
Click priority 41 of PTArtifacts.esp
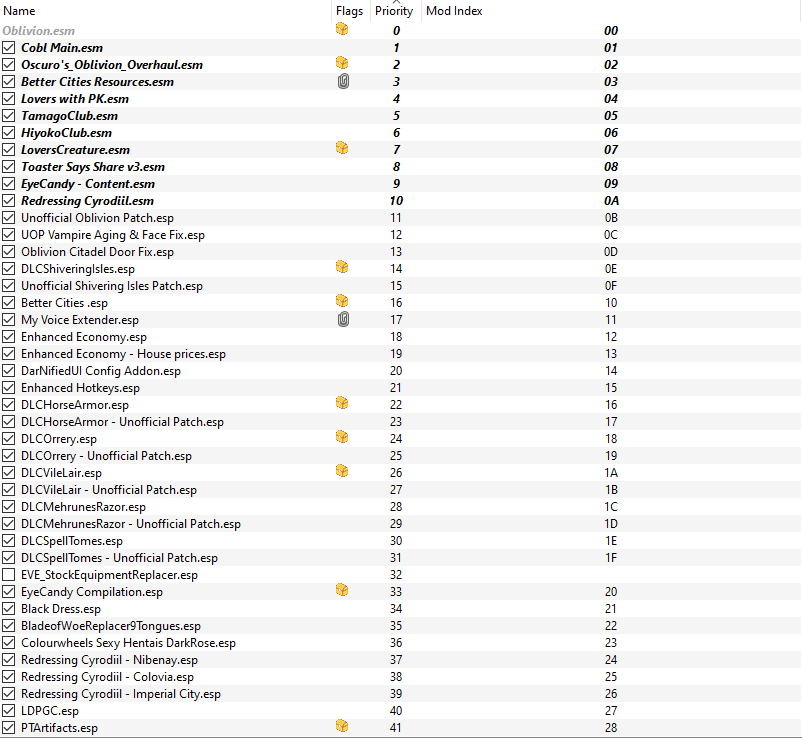coord(395,728)
